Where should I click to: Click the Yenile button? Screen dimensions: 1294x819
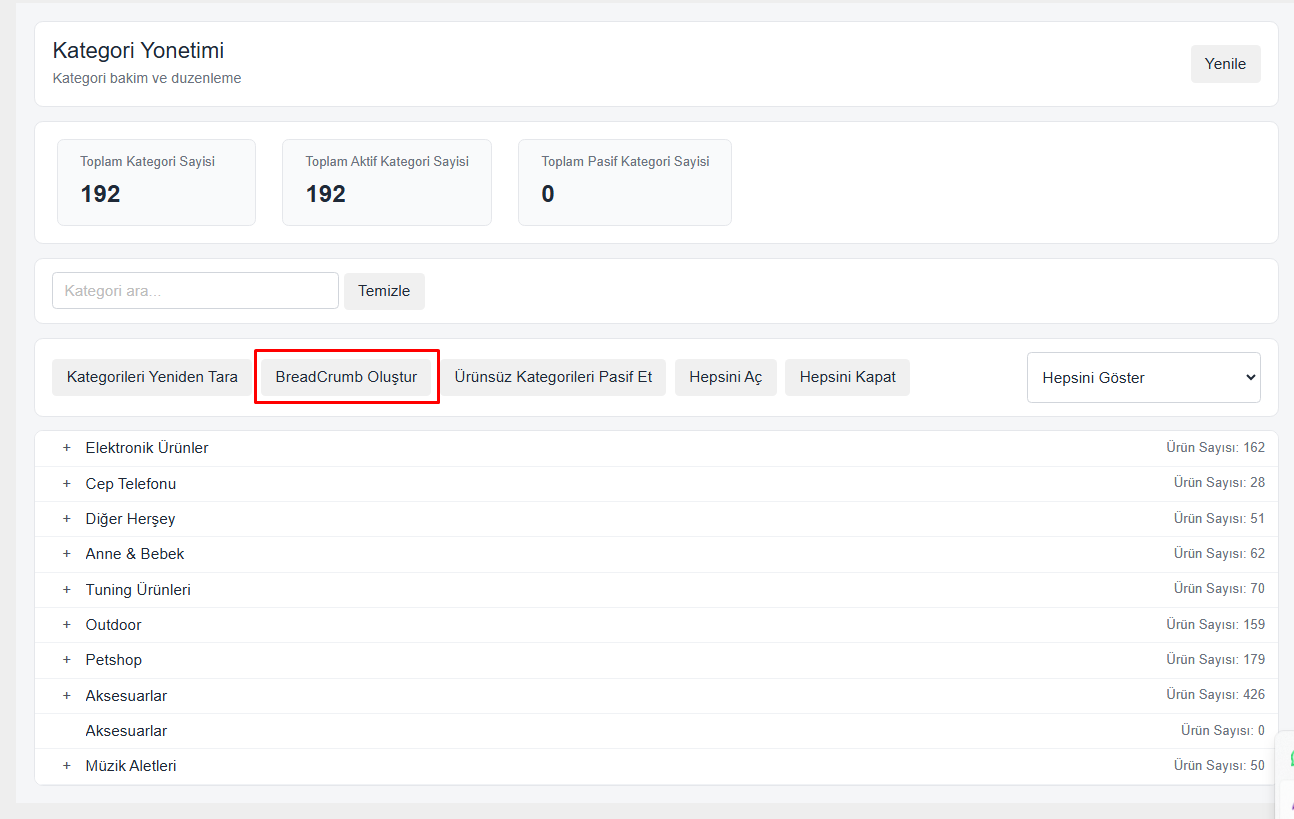coord(1225,64)
